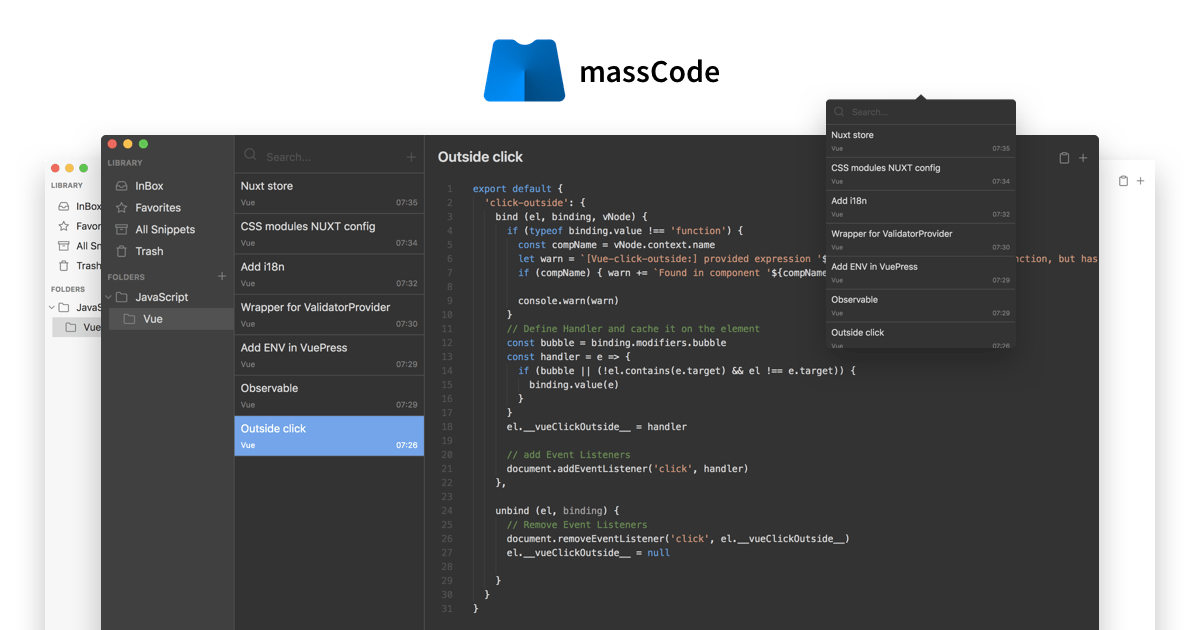This screenshot has width=1200, height=630.
Task: Open CSS modules NUXT config in the snippet list
Action: 329,234
